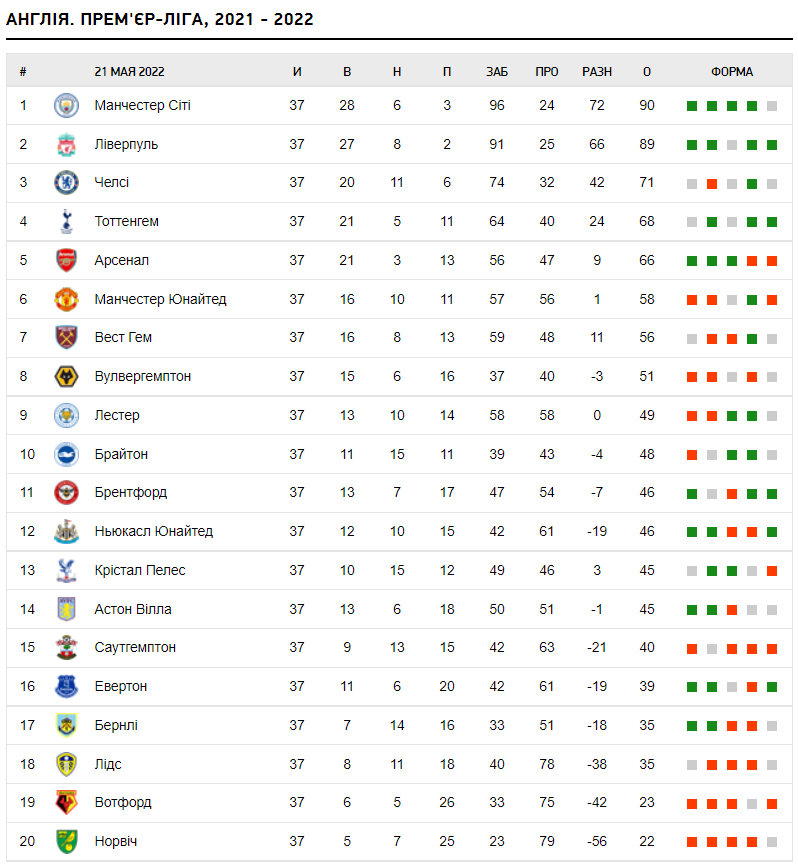Click the gray form square in Liverpool's row
Screen dimensions: 798x866
(x=732, y=145)
